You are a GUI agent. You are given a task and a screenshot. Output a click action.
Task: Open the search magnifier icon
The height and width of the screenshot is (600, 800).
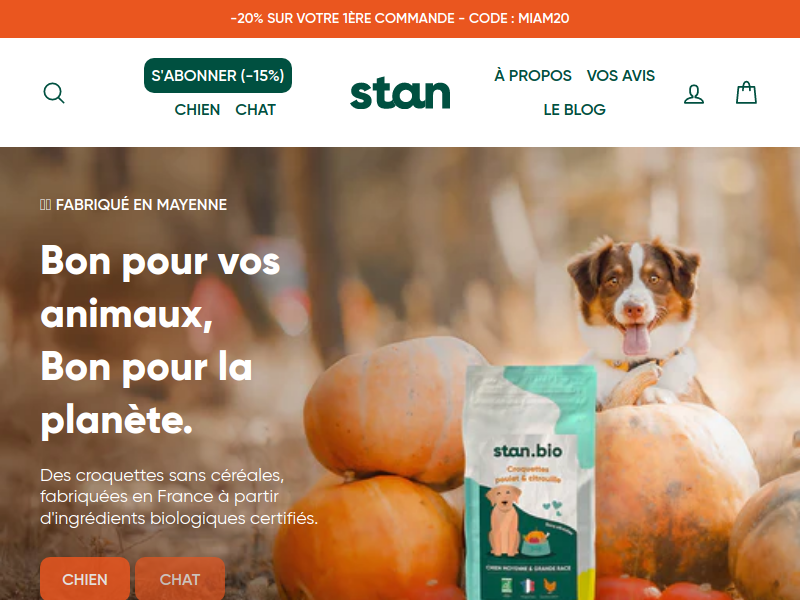(54, 93)
